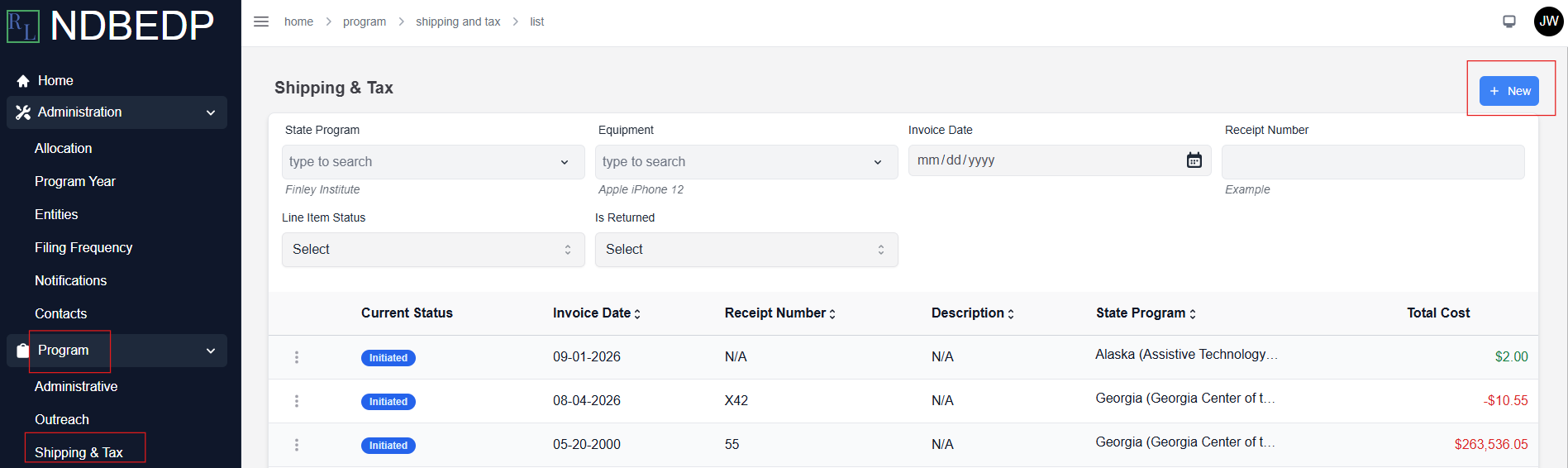This screenshot has width=1568, height=468.
Task: Focus the Receipt Number input field
Action: pos(1373,162)
